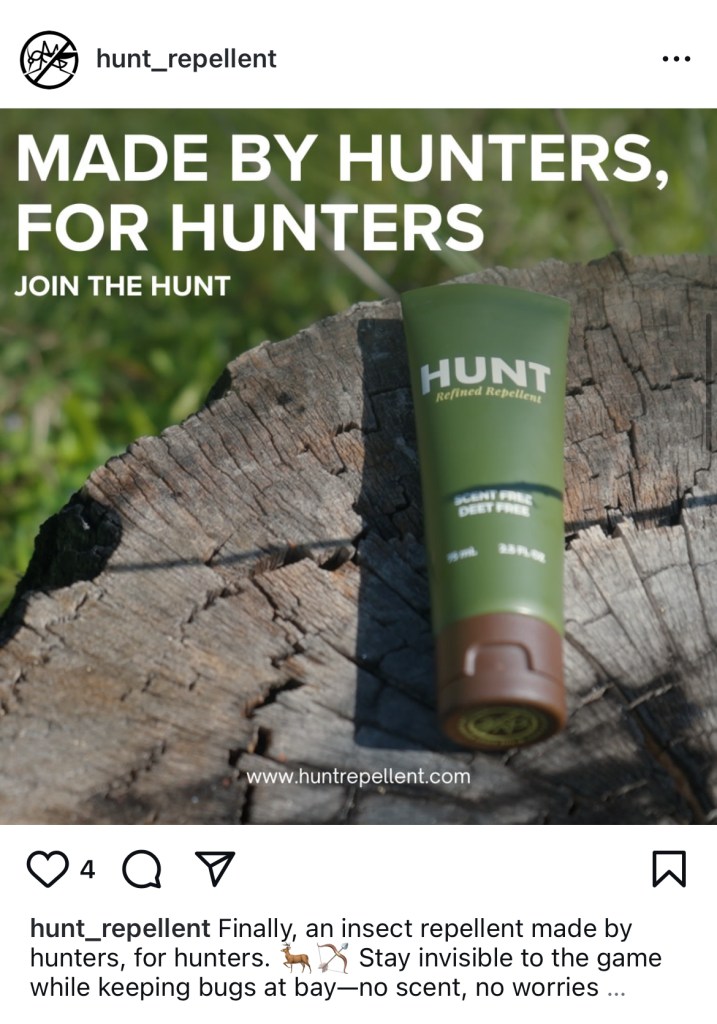The width and height of the screenshot is (717, 1024).
Task: Open the three-dot more options menu
Action: pyautogui.click(x=676, y=59)
